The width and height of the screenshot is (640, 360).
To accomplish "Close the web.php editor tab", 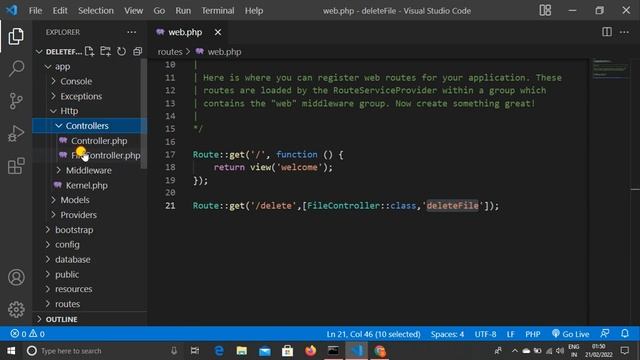I will (218, 32).
